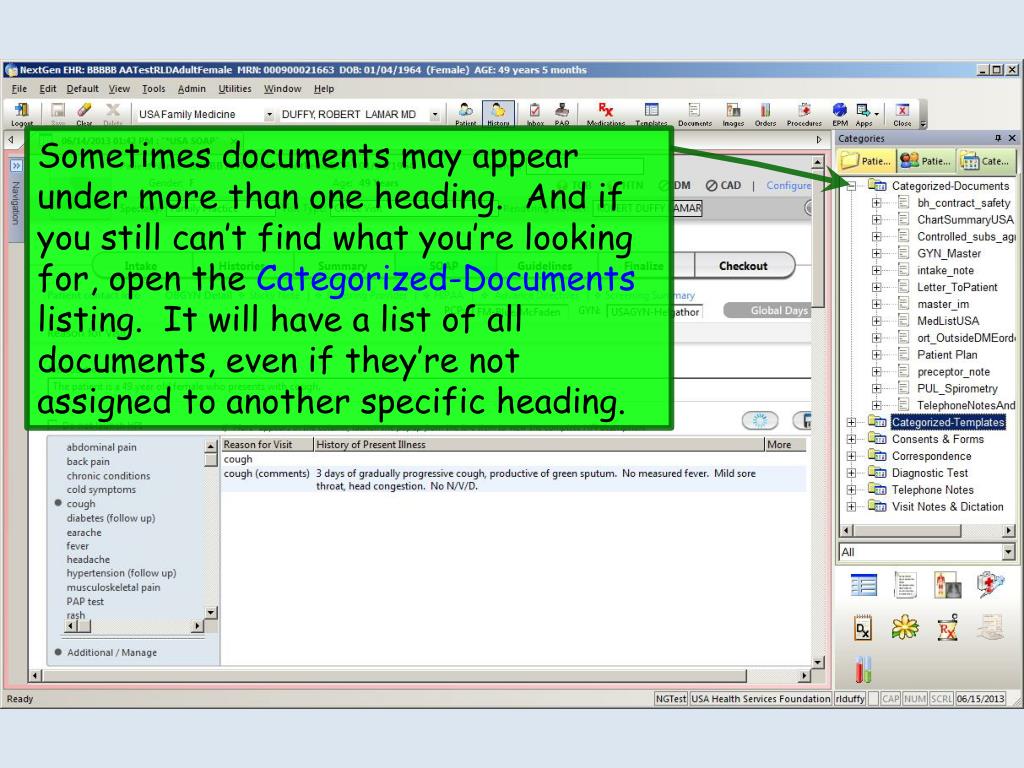1024x768 pixels.
Task: Switch to the first Patie... folder tab
Action: [x=865, y=161]
